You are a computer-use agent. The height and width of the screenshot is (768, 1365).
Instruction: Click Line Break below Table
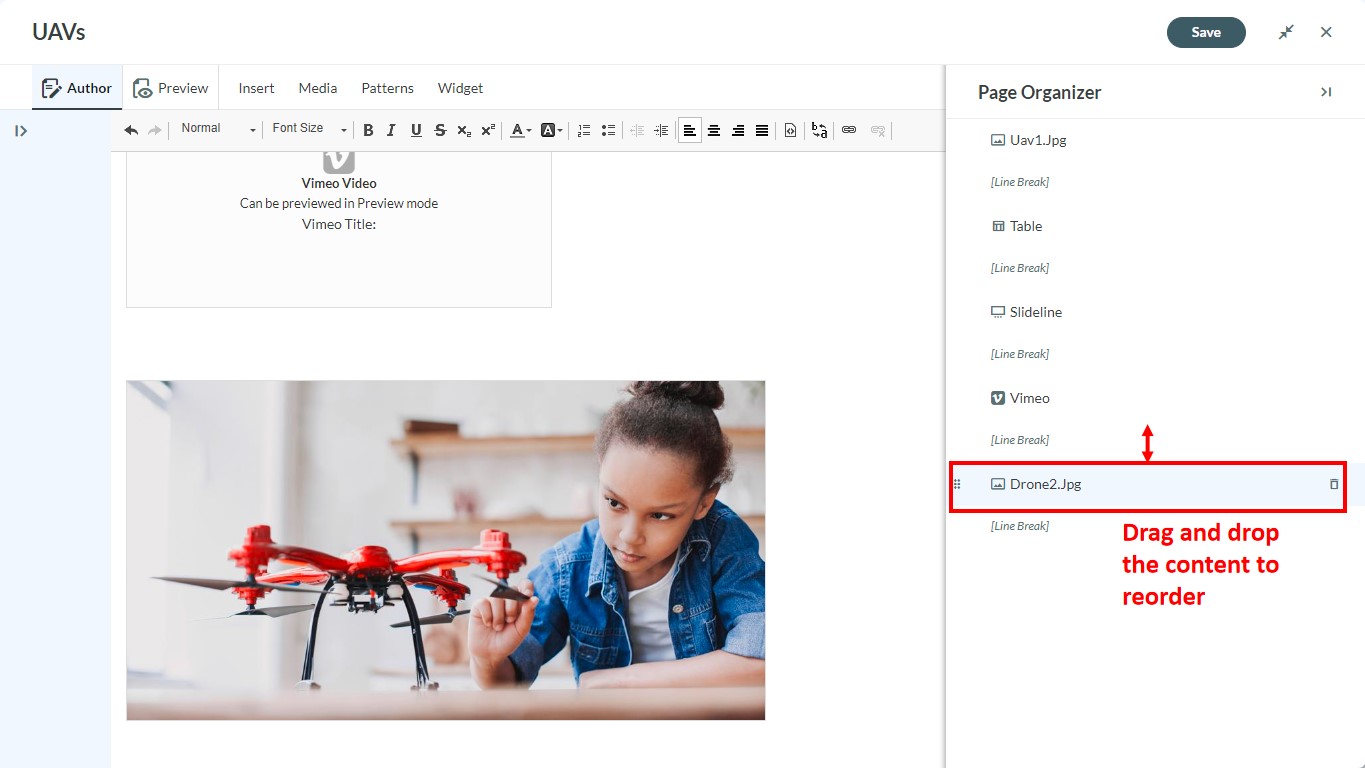(1019, 268)
